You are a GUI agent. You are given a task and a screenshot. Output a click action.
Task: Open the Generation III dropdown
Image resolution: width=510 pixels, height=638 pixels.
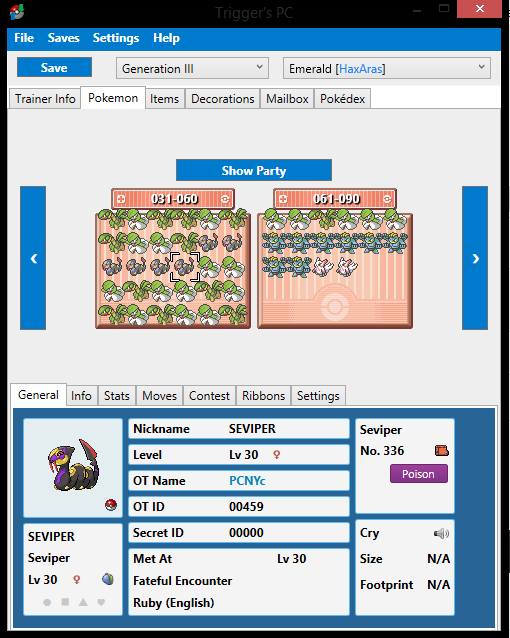[192, 68]
